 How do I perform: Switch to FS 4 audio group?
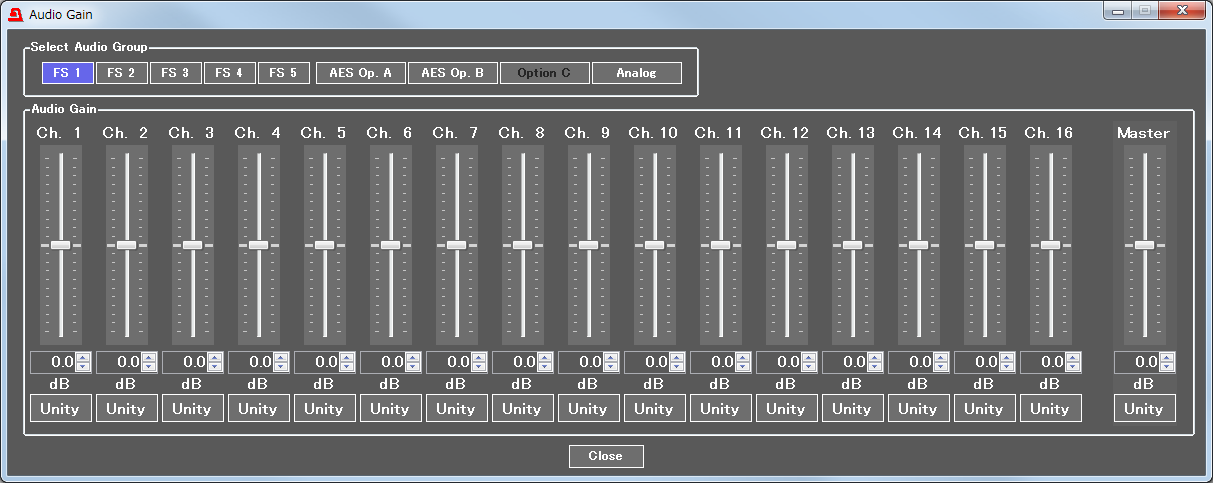click(x=229, y=73)
